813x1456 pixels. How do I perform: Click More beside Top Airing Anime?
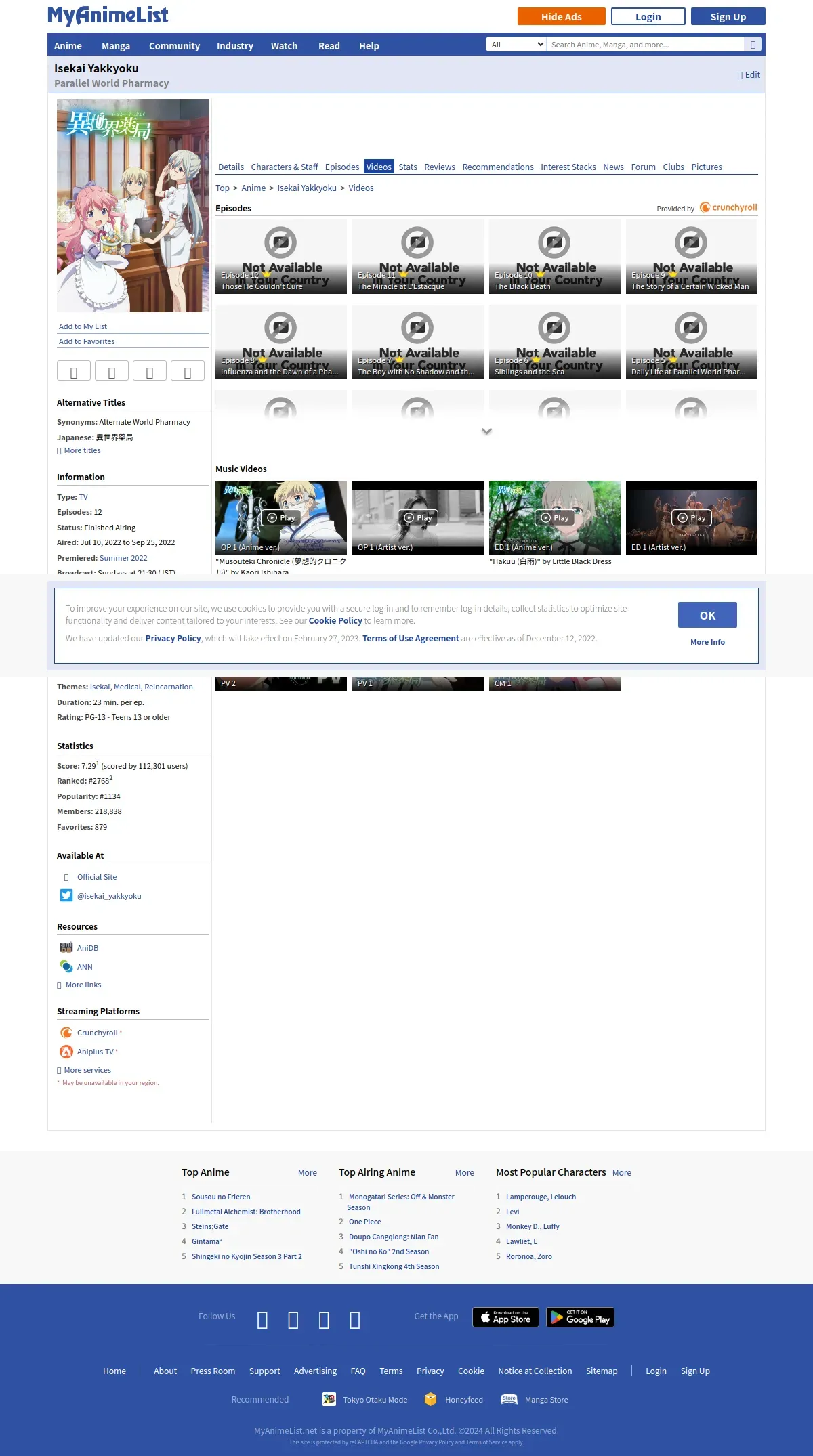[465, 1172]
